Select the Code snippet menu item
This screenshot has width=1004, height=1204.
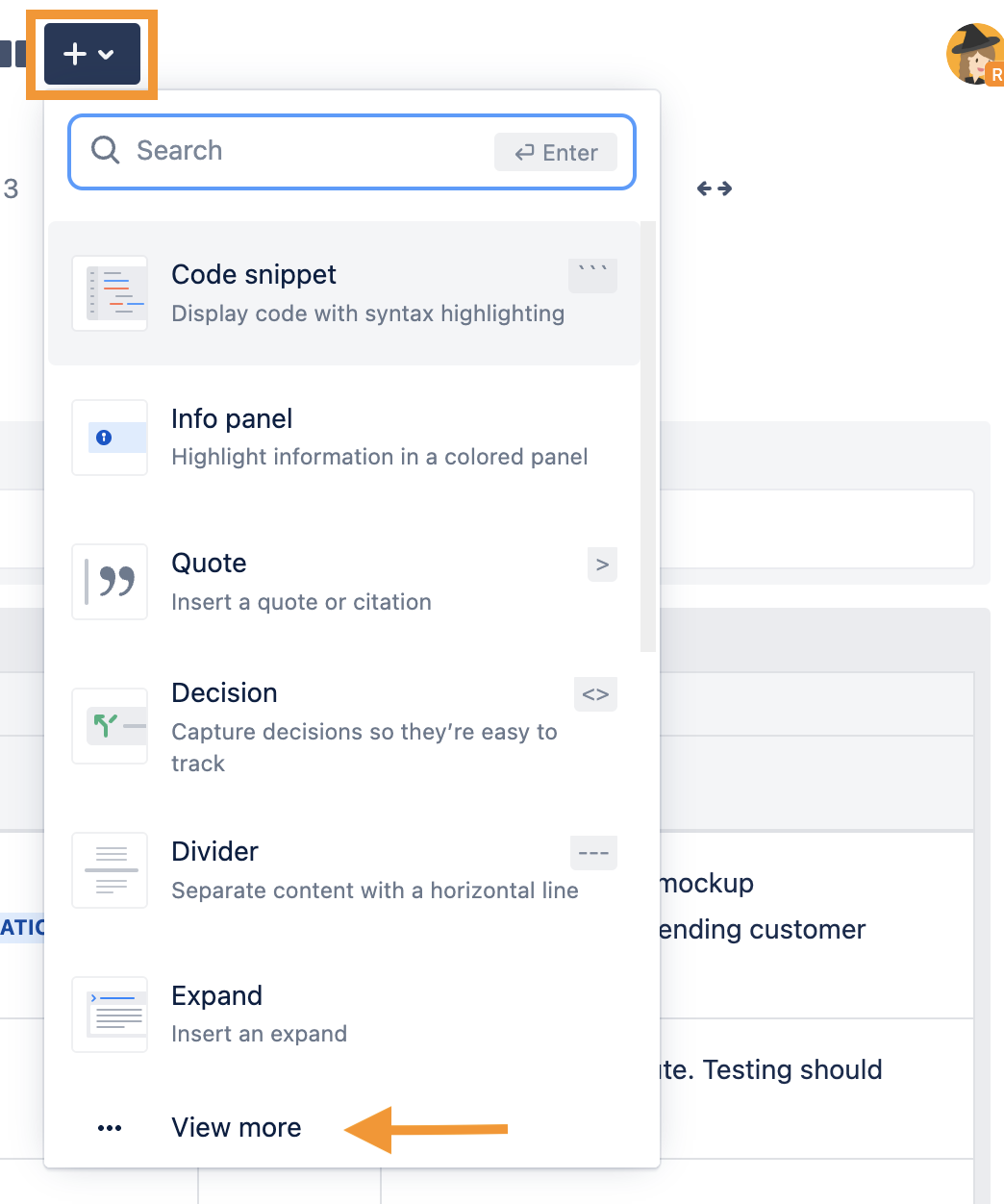coord(344,293)
